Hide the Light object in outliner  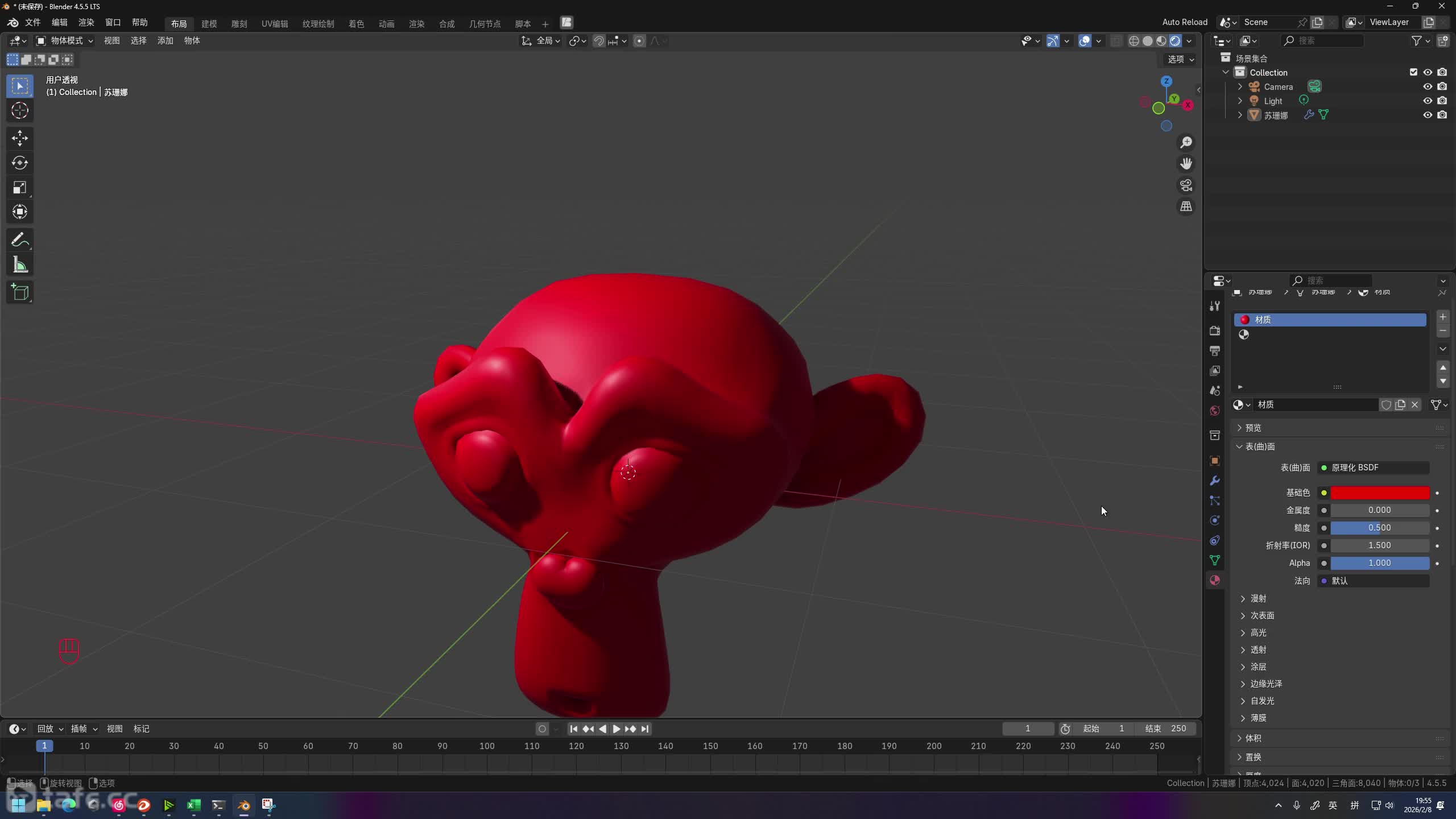(1428, 101)
